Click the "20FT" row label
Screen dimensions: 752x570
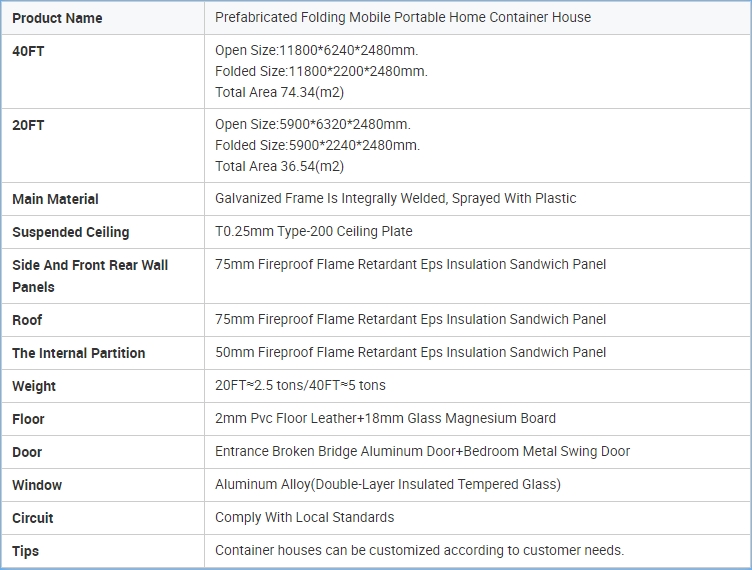point(28,125)
